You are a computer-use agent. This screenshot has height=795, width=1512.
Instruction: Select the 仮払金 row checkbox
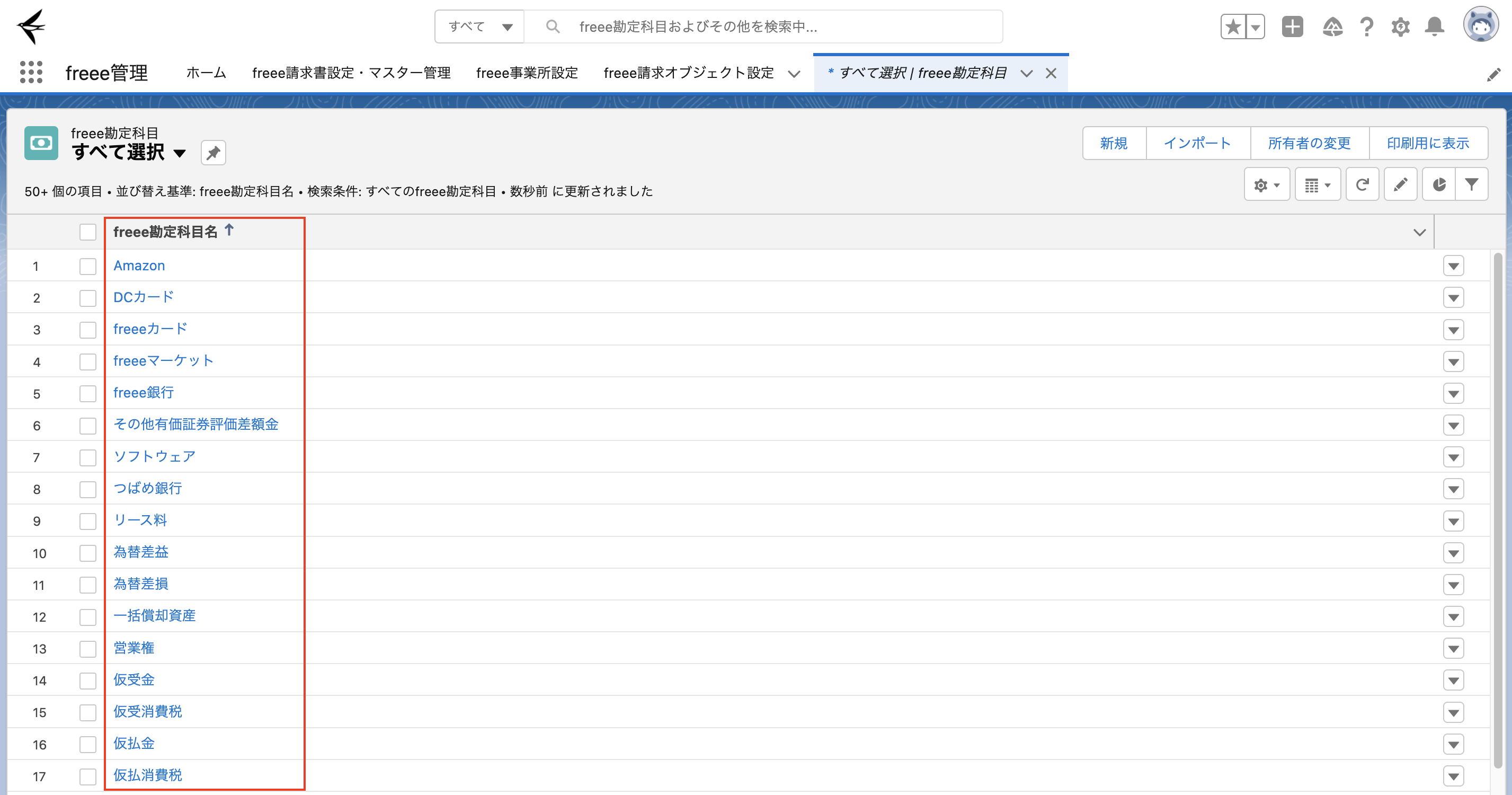(x=87, y=745)
